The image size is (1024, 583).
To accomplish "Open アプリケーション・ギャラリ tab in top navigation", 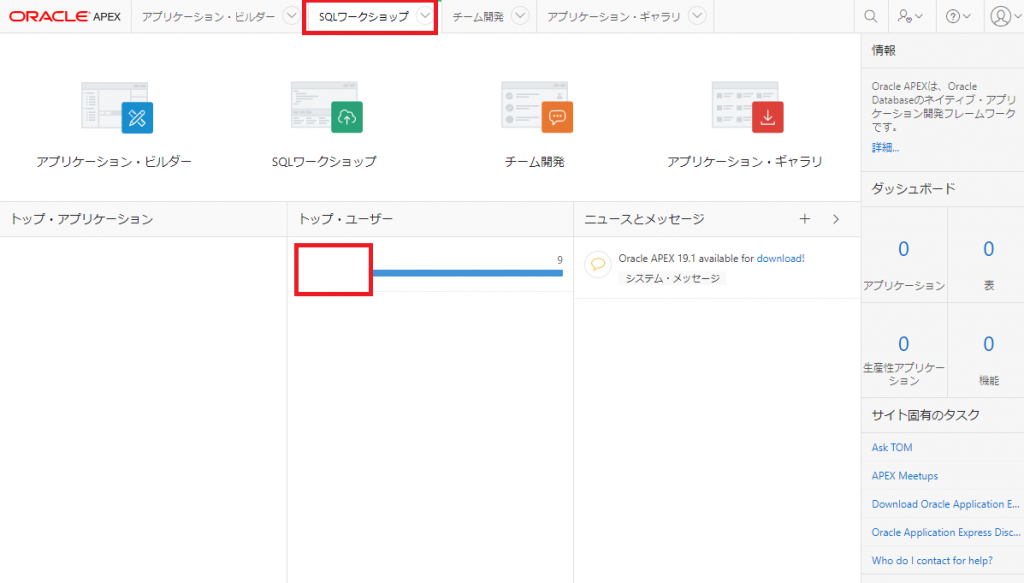I will 614,17.
